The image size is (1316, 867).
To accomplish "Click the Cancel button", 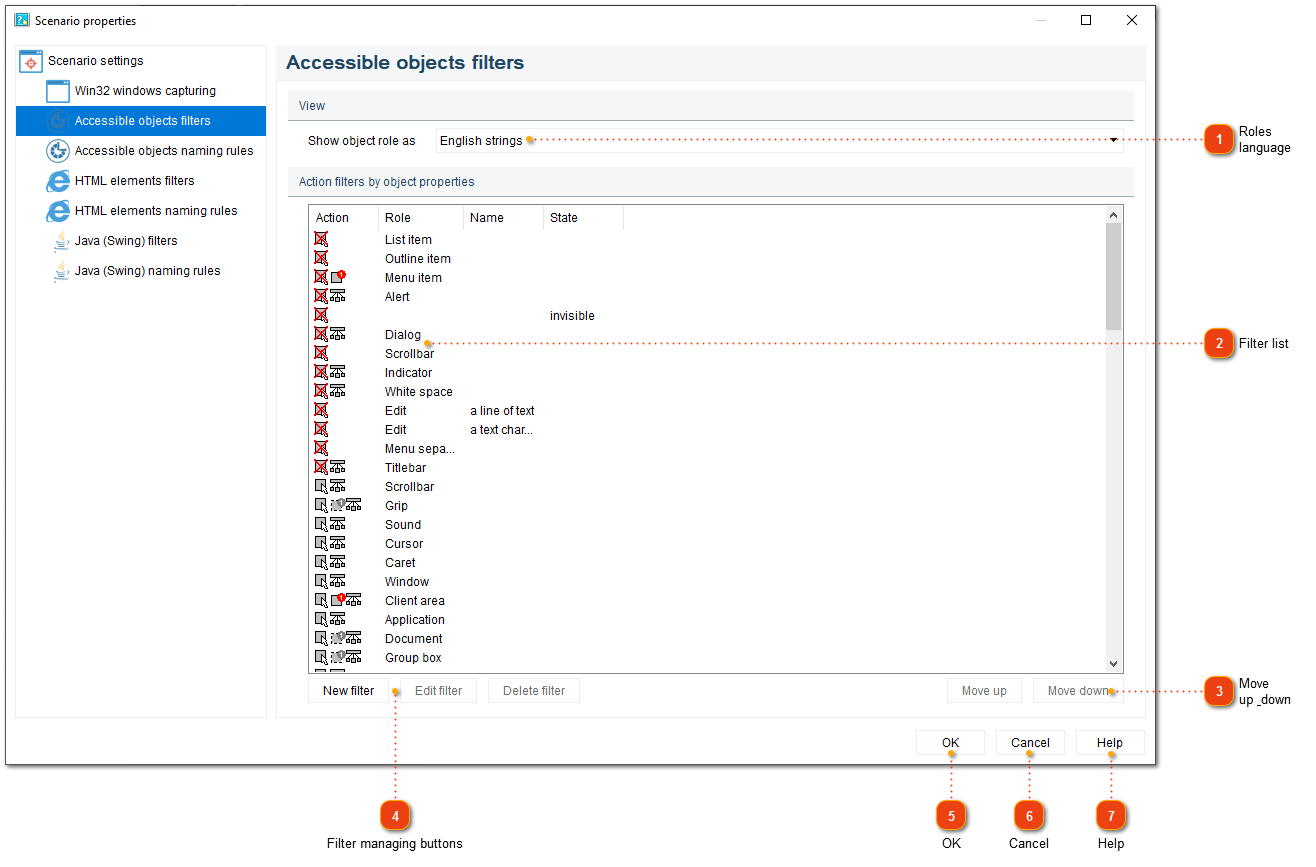I will click(x=1029, y=743).
